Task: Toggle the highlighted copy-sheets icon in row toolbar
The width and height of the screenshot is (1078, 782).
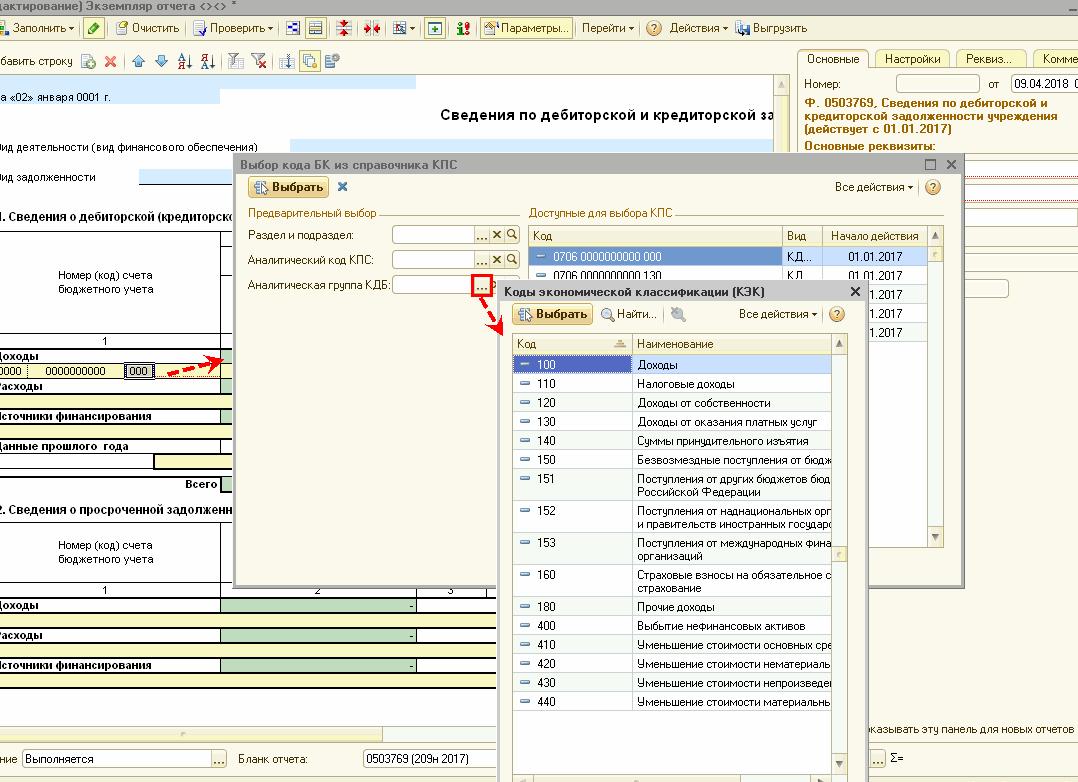Action: [x=310, y=61]
